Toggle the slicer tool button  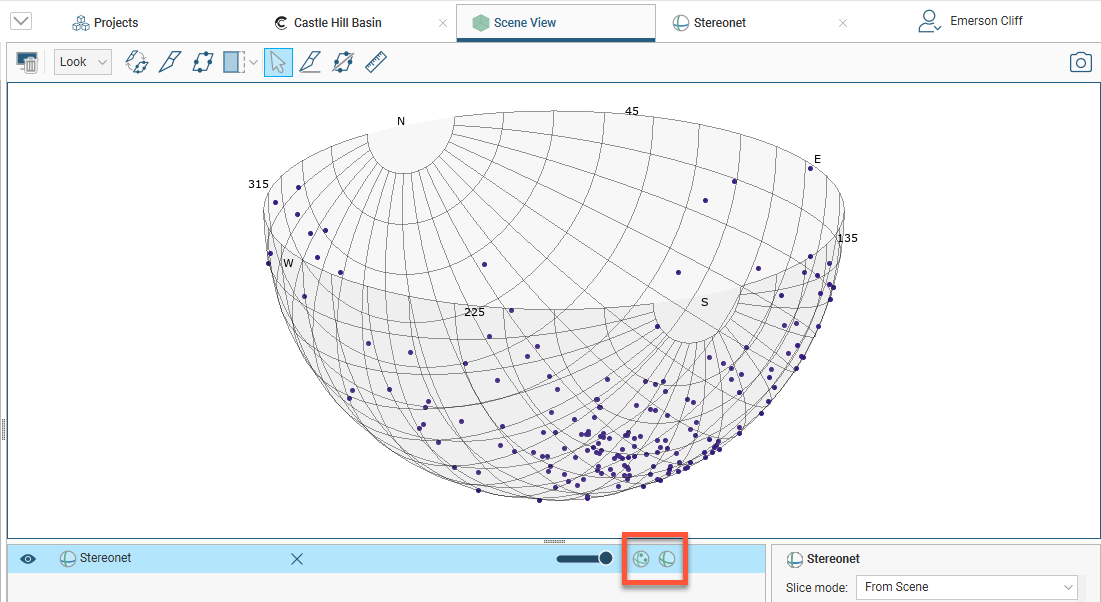pos(233,62)
